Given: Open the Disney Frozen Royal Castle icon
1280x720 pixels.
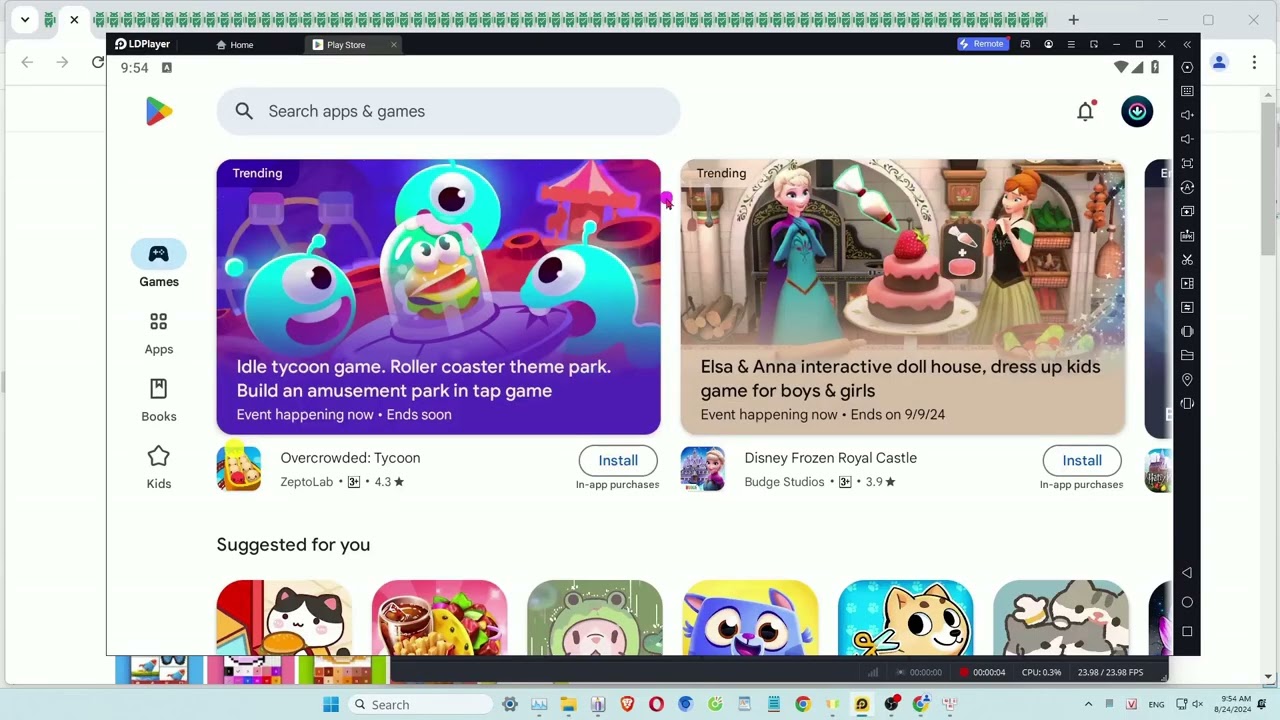Looking at the screenshot, I should click(703, 469).
